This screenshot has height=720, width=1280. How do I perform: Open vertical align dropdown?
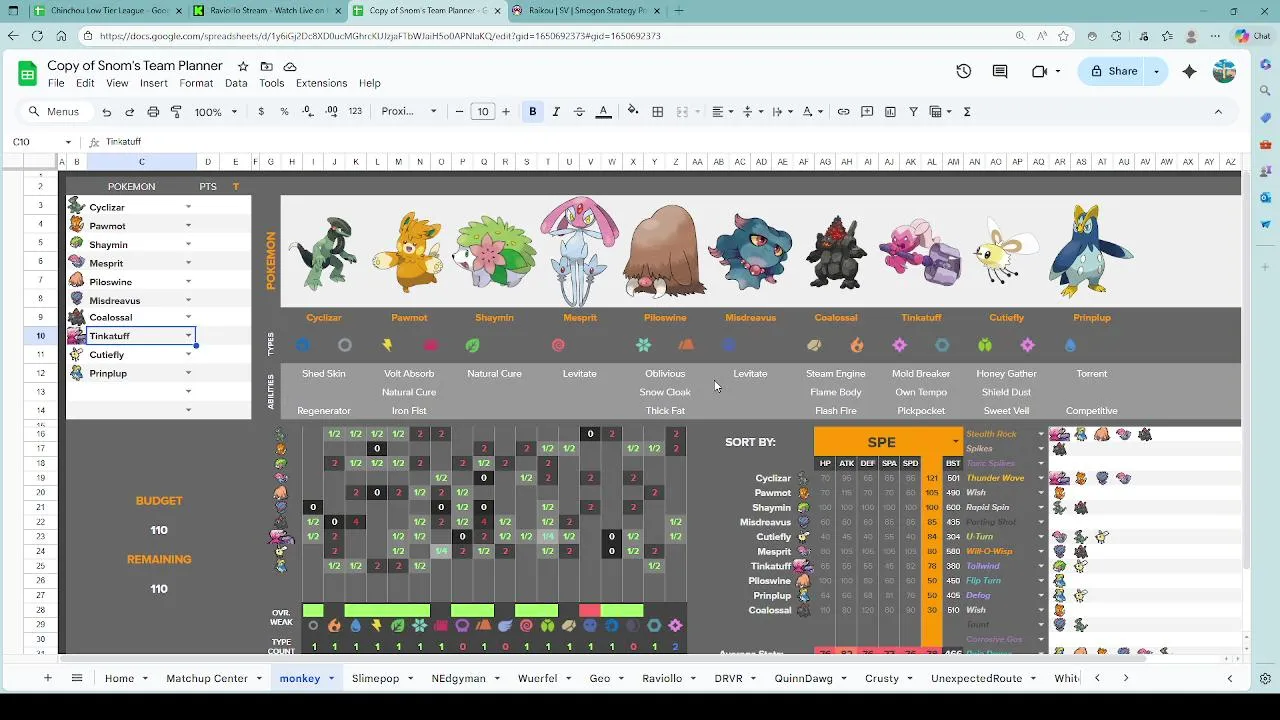[x=752, y=112]
